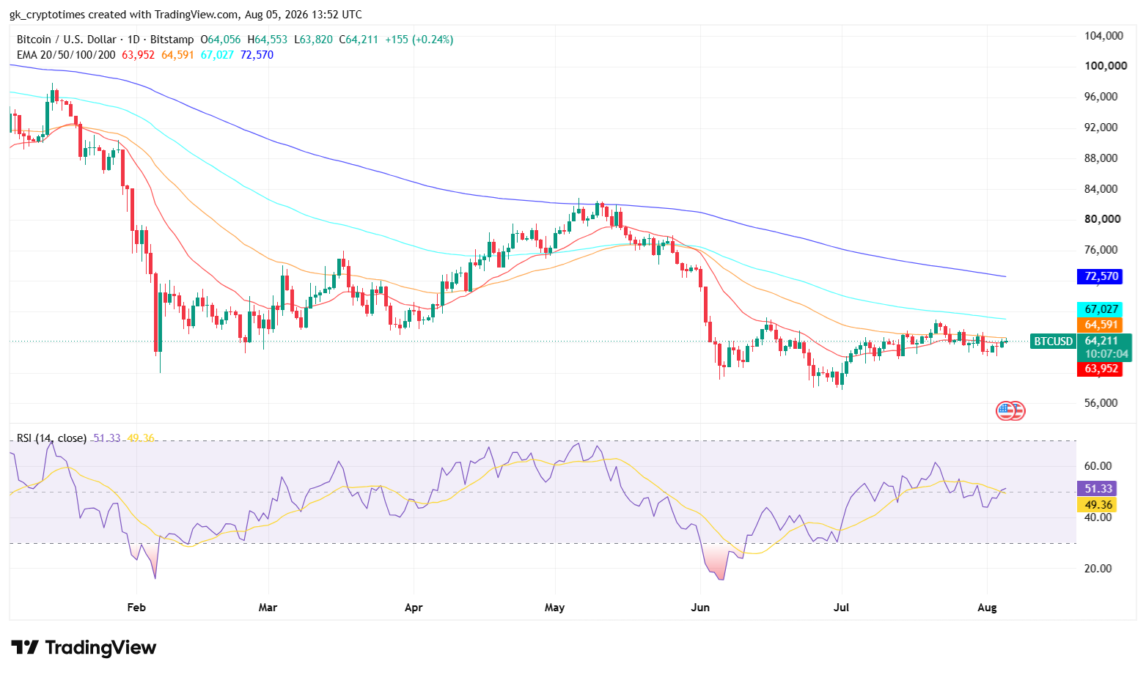This screenshot has height=675, width=1146.
Task: Click the May label on the time axis
Action: (555, 607)
